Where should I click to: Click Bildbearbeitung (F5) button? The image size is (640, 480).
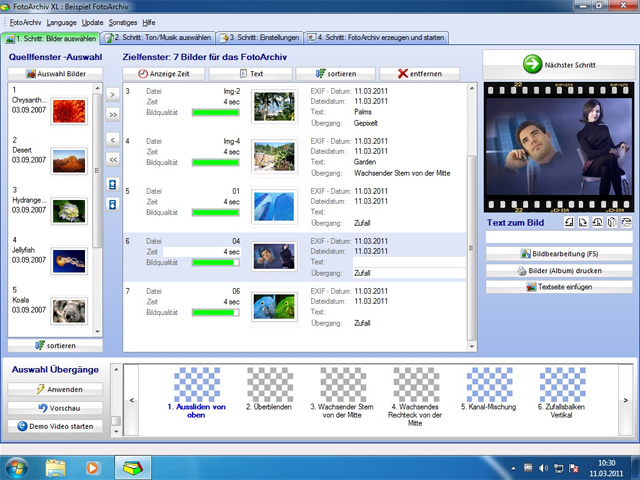(x=558, y=254)
